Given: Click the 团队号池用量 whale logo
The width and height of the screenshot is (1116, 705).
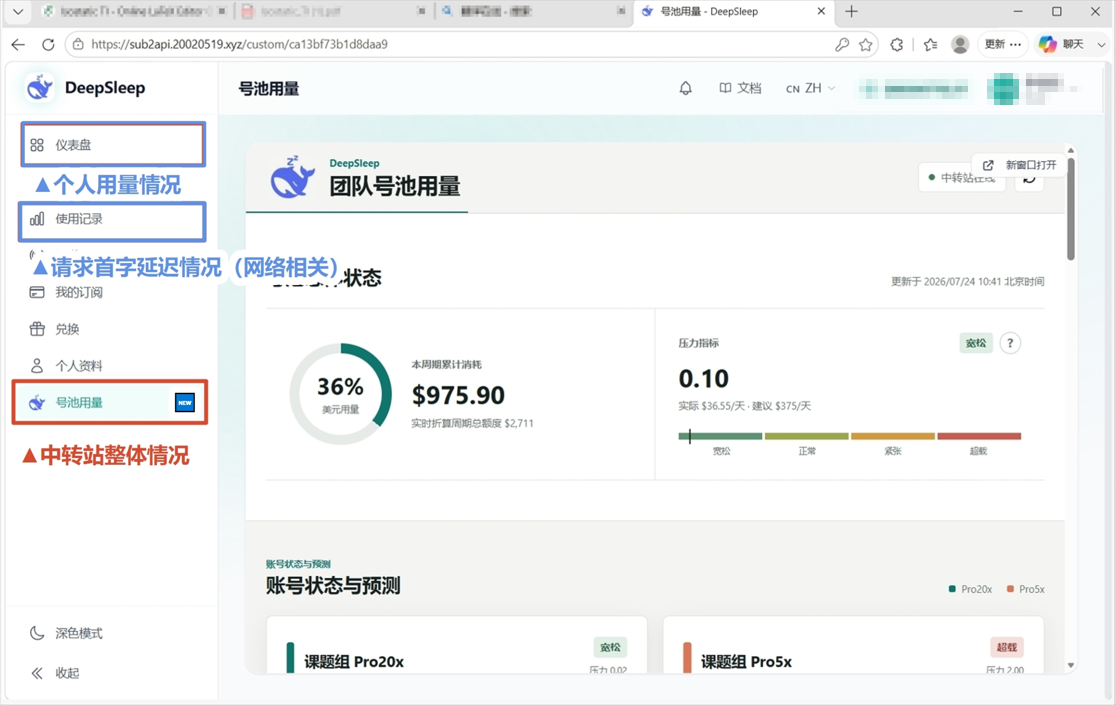Looking at the screenshot, I should (293, 177).
